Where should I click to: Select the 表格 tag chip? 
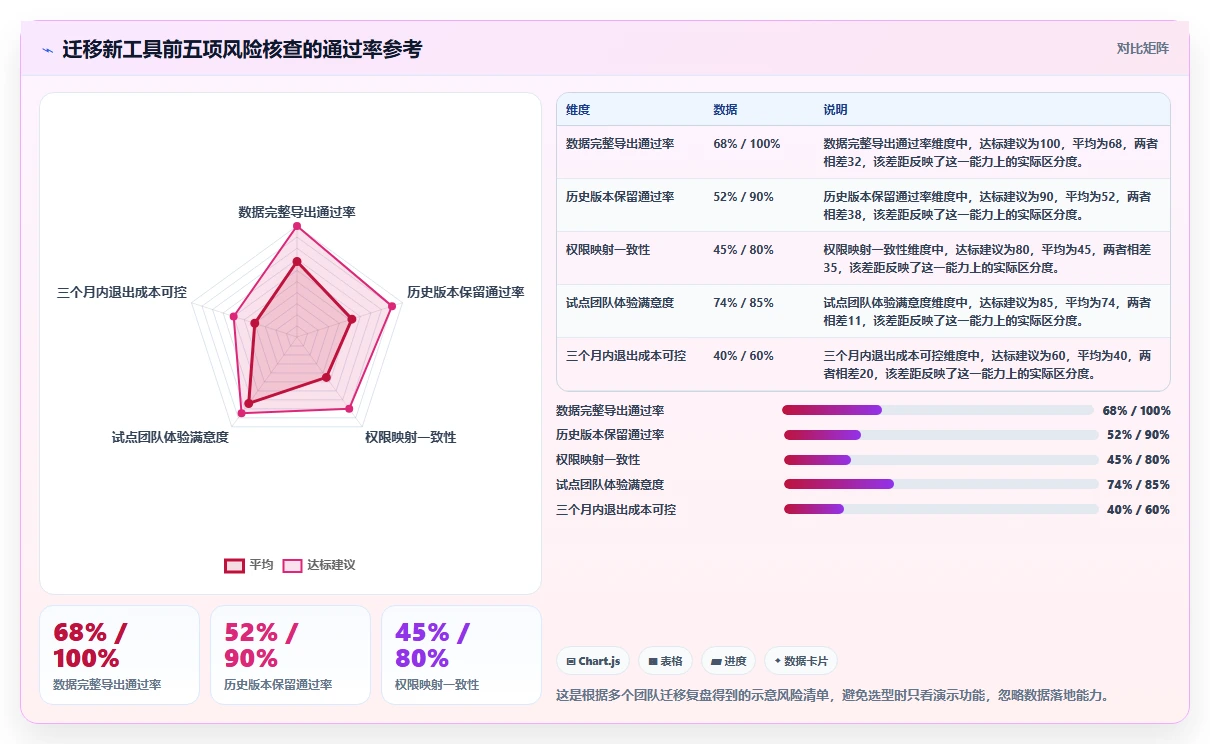click(665, 661)
